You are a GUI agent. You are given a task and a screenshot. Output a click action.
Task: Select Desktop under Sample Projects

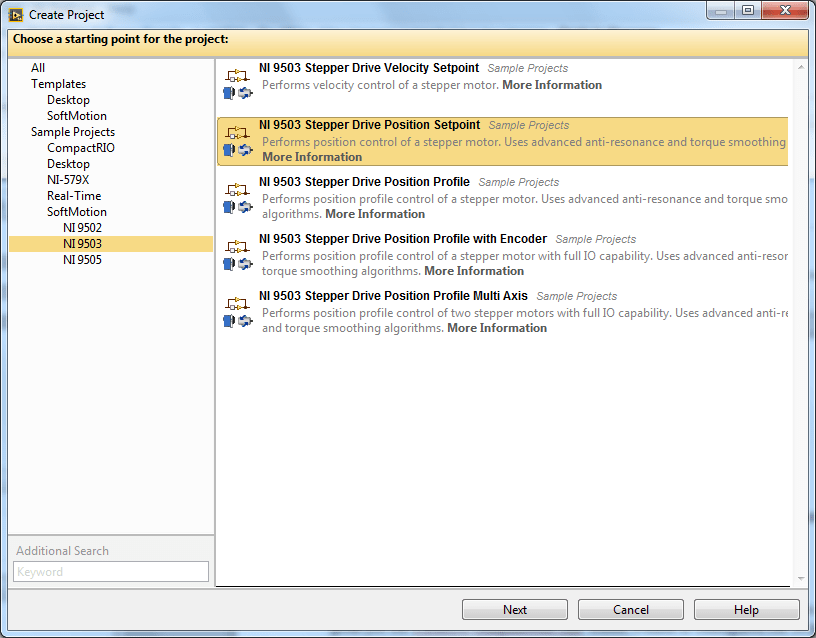(x=68, y=164)
